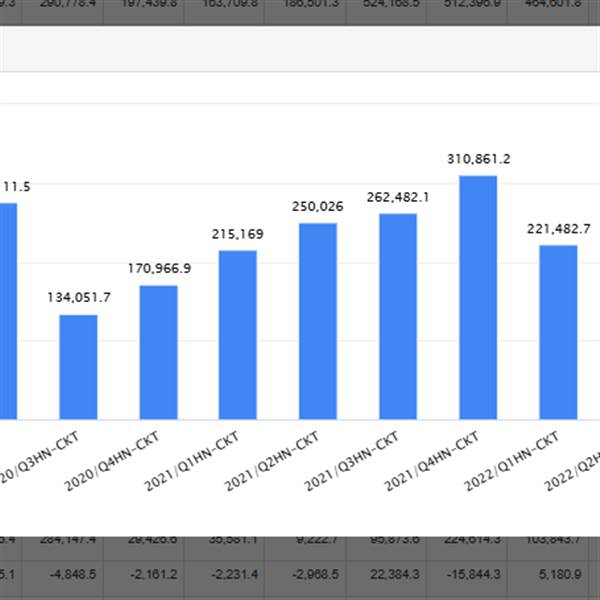Click axis label 2021/Q4HN-CKT
Image resolution: width=600 pixels, height=600 pixels.
431,461
